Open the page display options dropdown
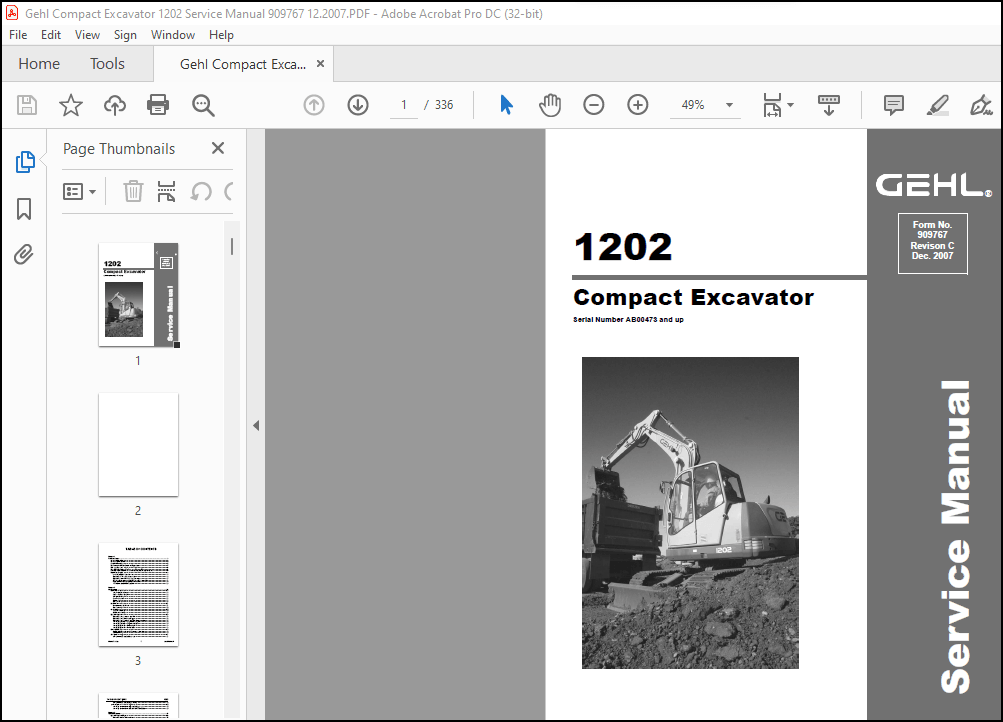 (x=789, y=105)
